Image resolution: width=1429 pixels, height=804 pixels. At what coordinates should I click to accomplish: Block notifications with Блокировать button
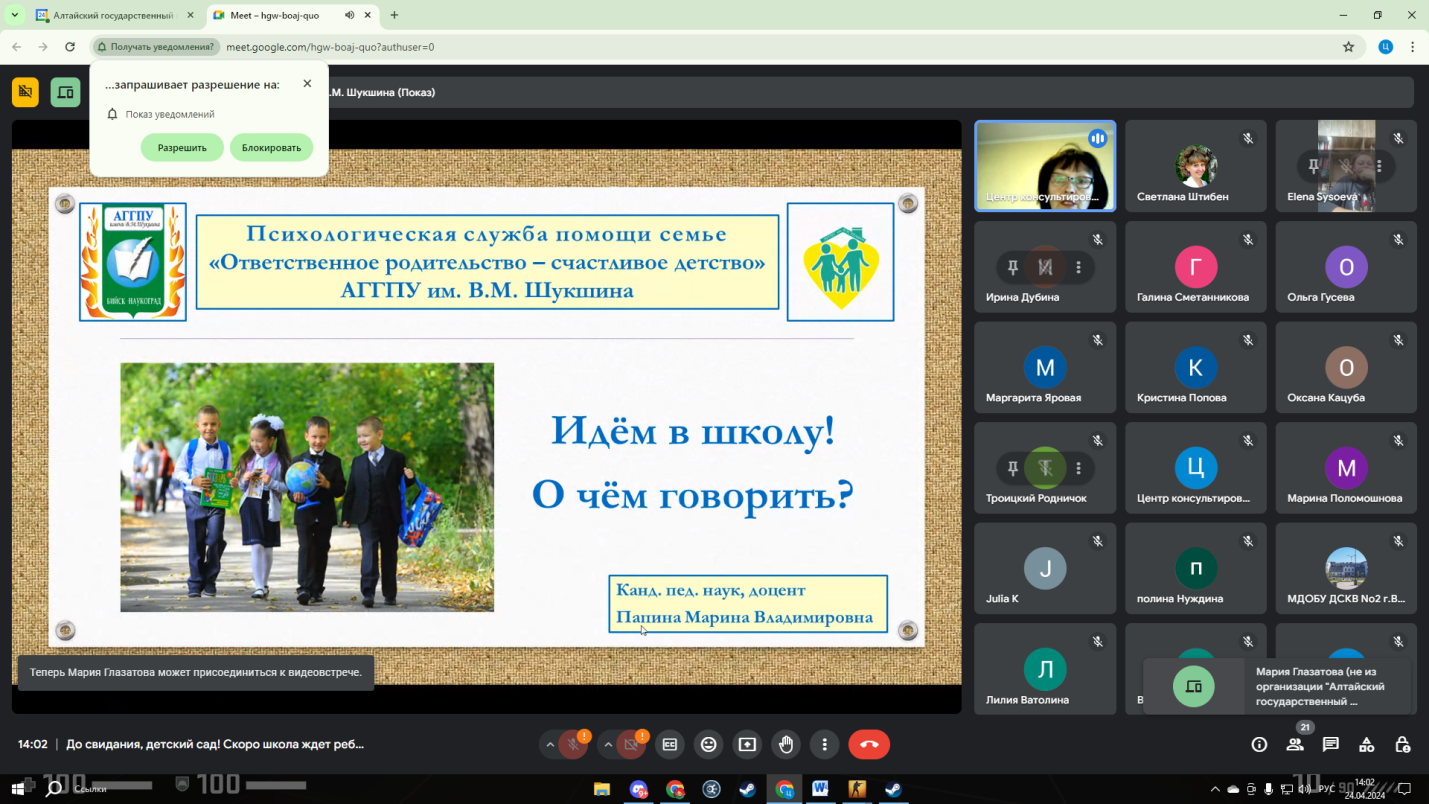271,147
